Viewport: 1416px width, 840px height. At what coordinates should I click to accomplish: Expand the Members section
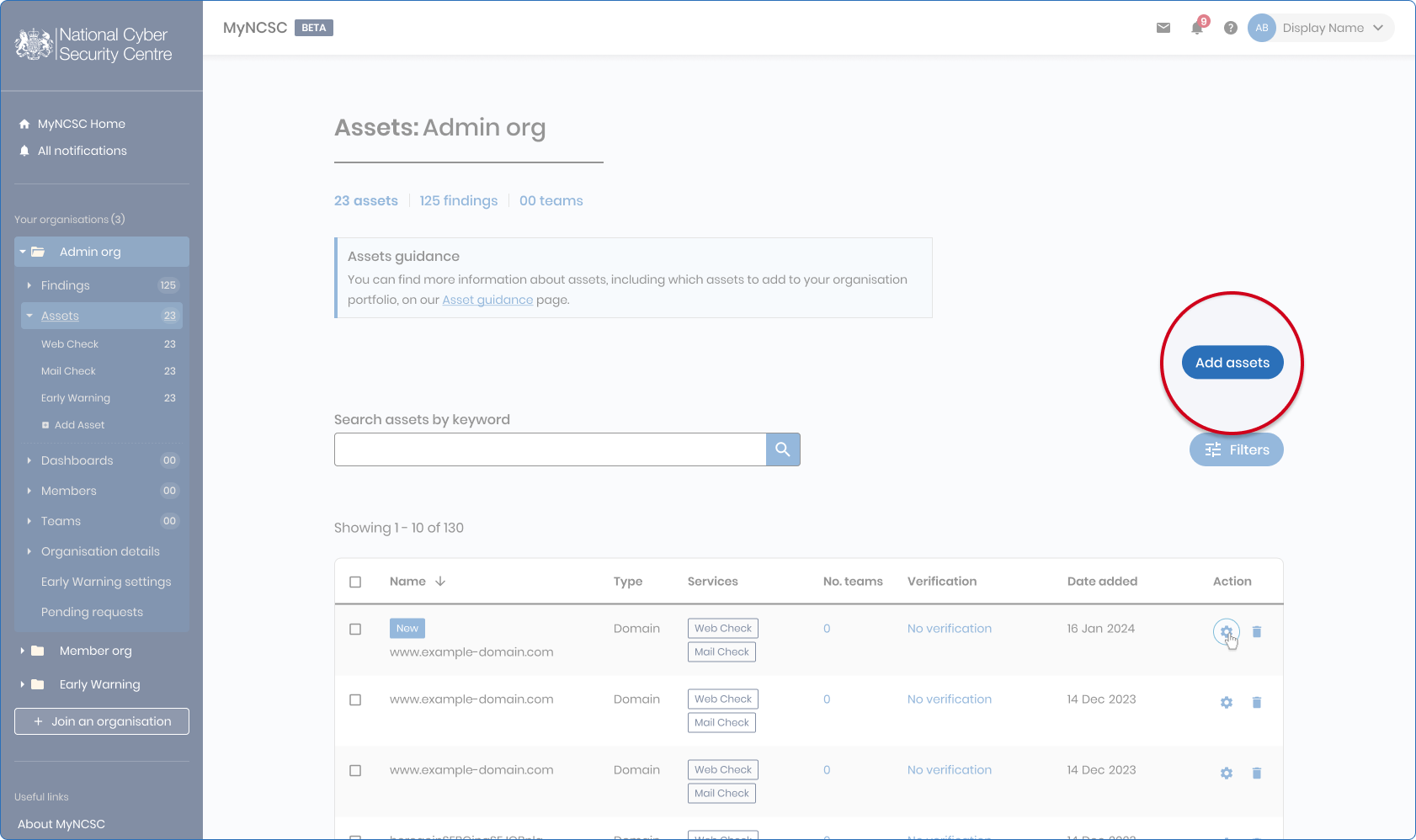click(x=29, y=491)
